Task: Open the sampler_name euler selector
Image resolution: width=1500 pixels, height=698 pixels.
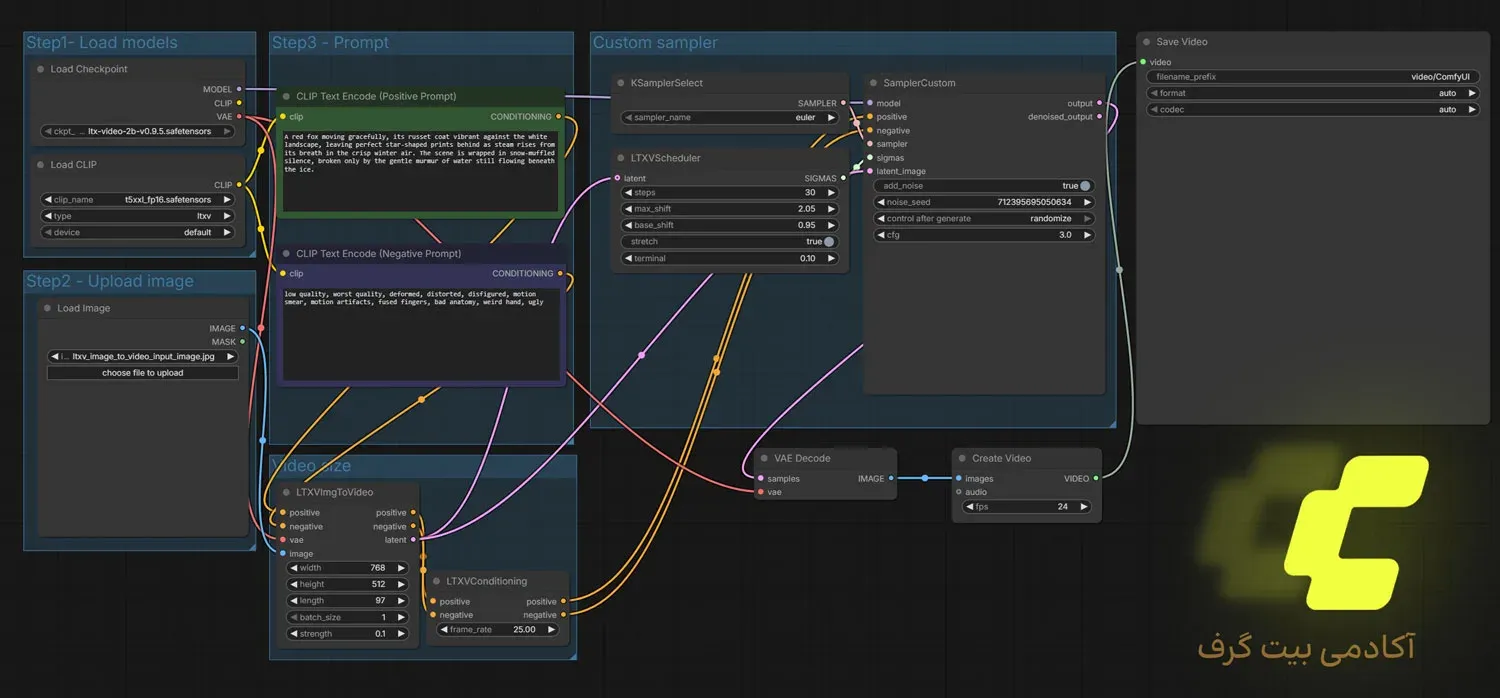Action: [x=730, y=118]
